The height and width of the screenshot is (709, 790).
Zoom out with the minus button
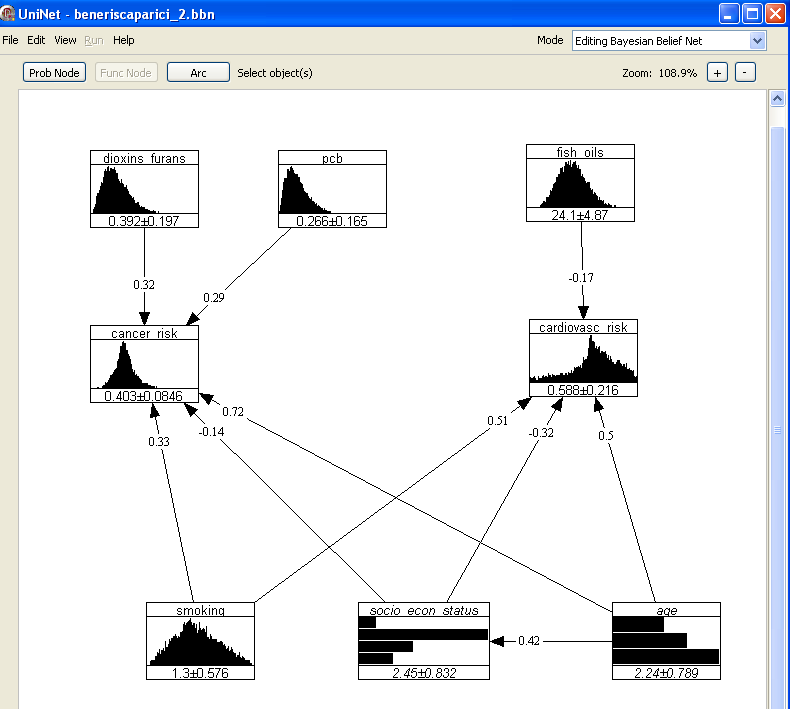[x=745, y=72]
